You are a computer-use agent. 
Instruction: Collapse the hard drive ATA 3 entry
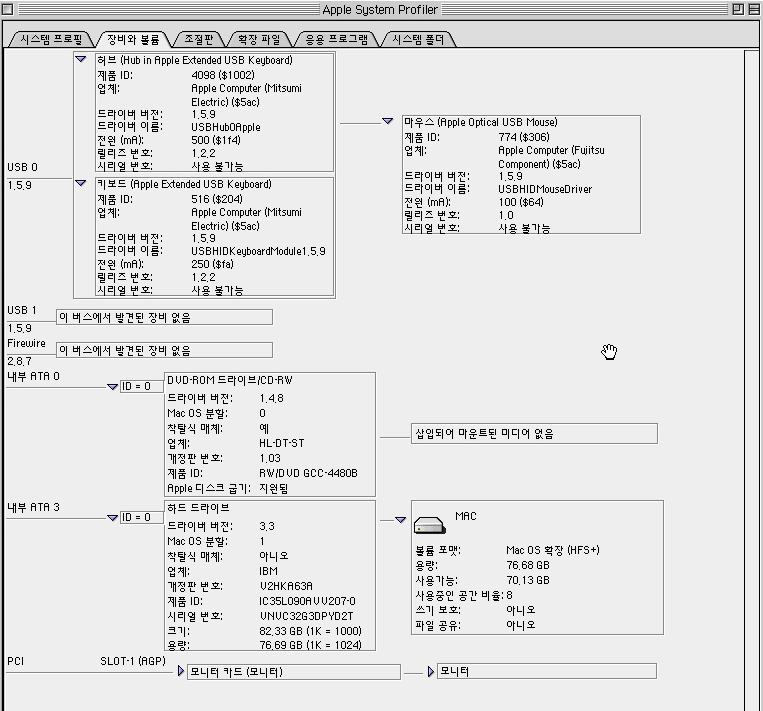click(x=112, y=518)
